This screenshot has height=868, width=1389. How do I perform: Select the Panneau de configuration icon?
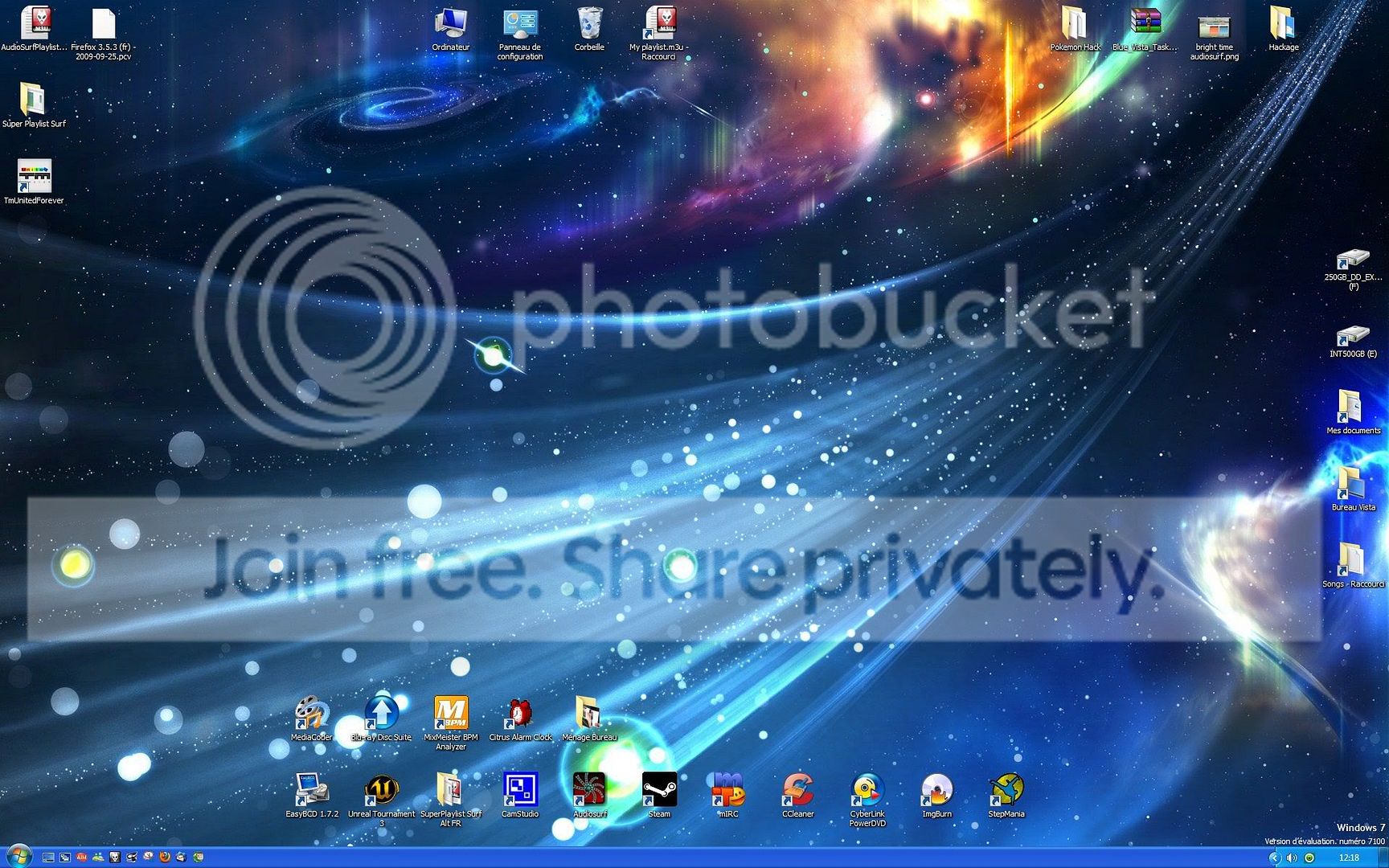coord(519,34)
